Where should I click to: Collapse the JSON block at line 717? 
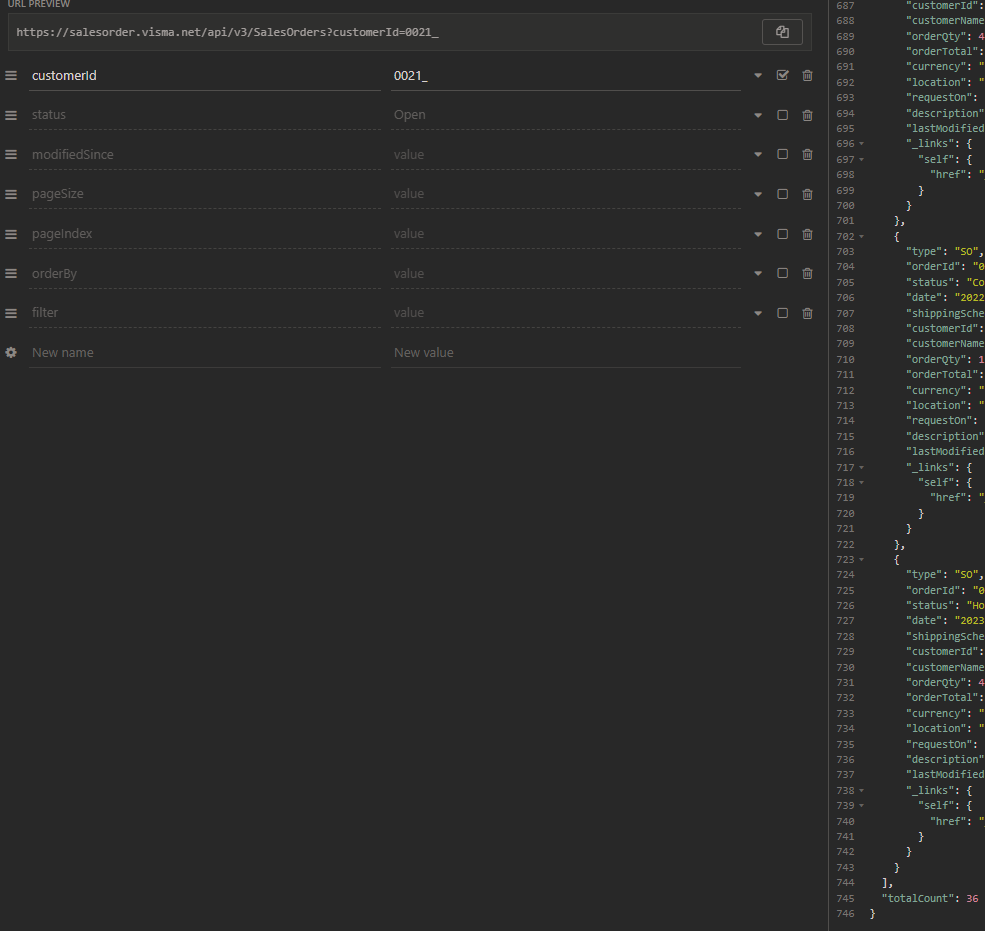pyautogui.click(x=861, y=468)
